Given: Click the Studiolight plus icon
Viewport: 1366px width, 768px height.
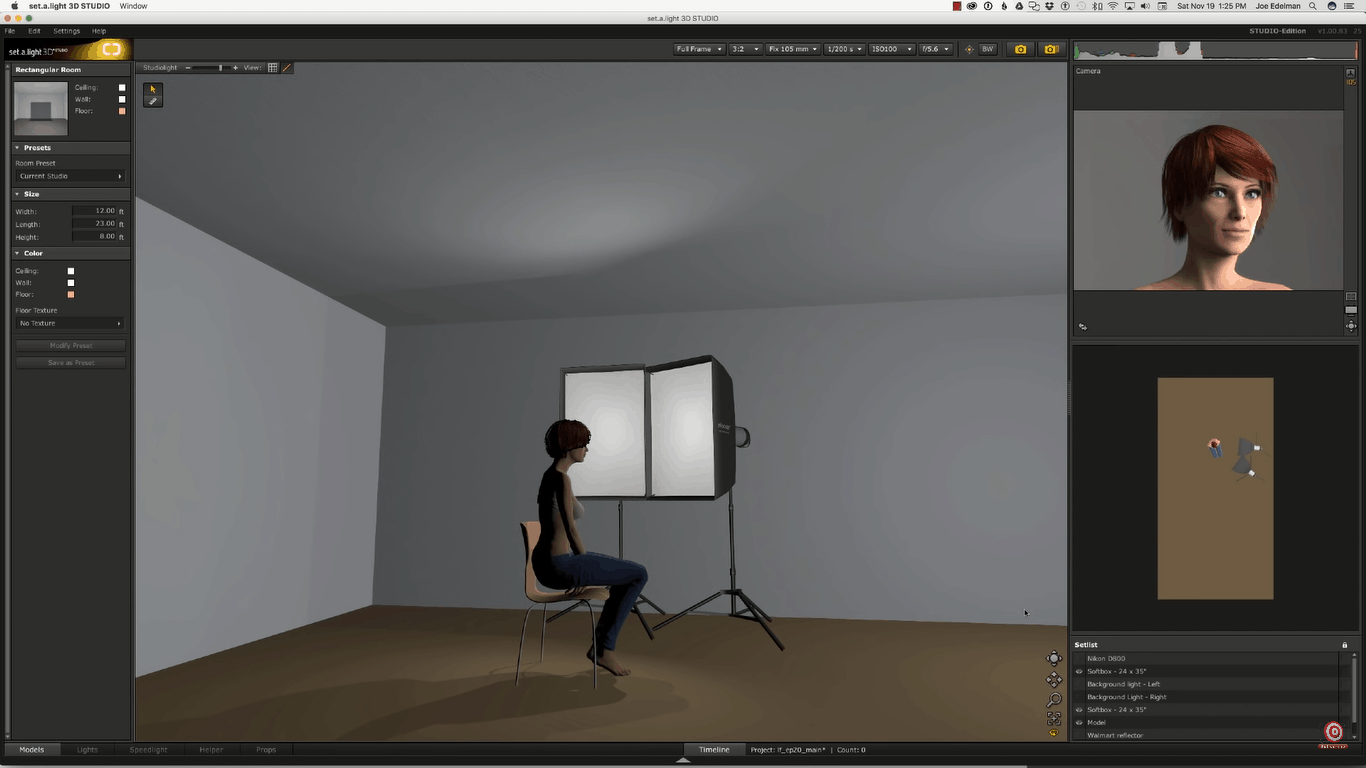Looking at the screenshot, I should (x=235, y=68).
